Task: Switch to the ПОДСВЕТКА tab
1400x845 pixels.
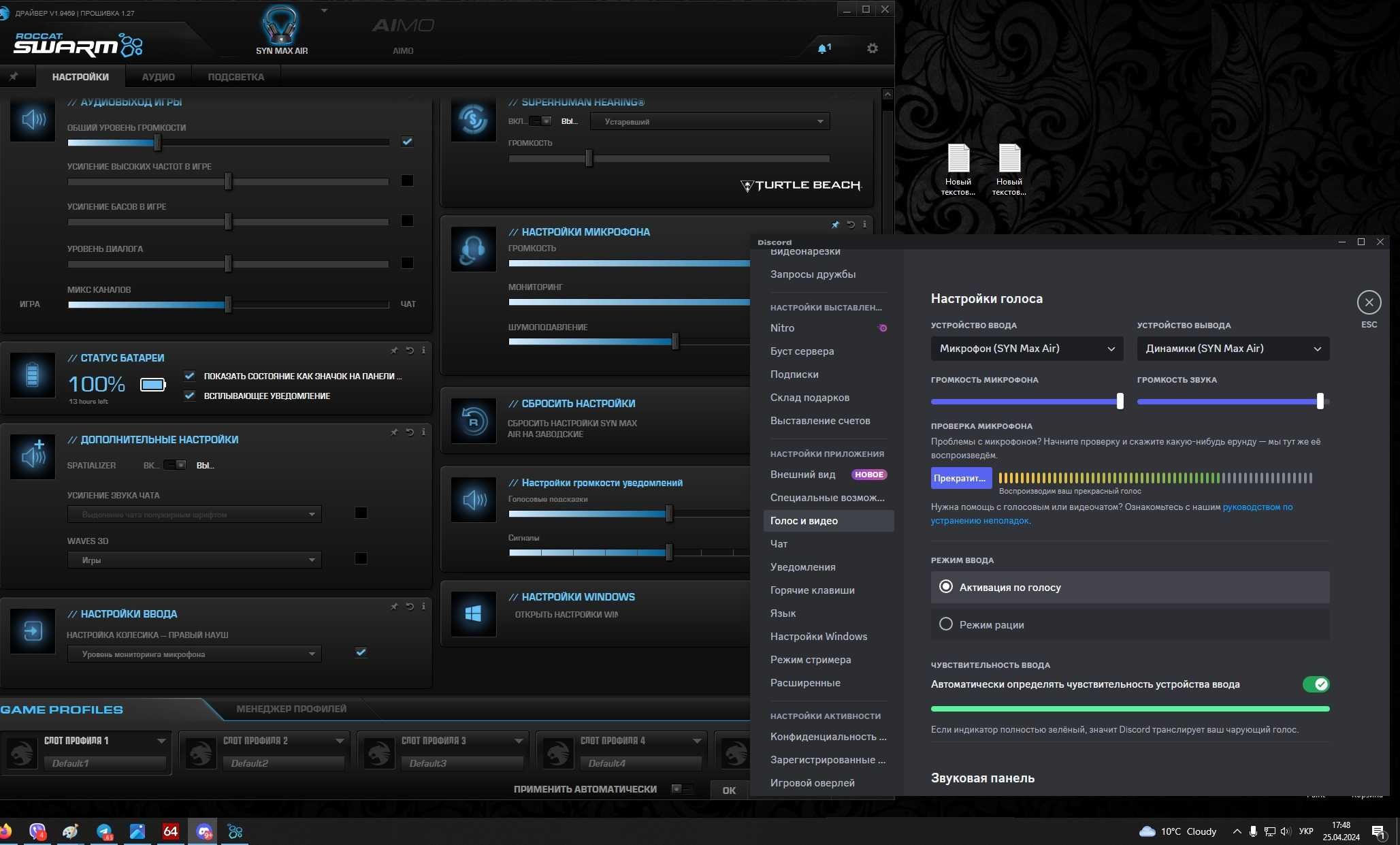Action: coord(235,77)
